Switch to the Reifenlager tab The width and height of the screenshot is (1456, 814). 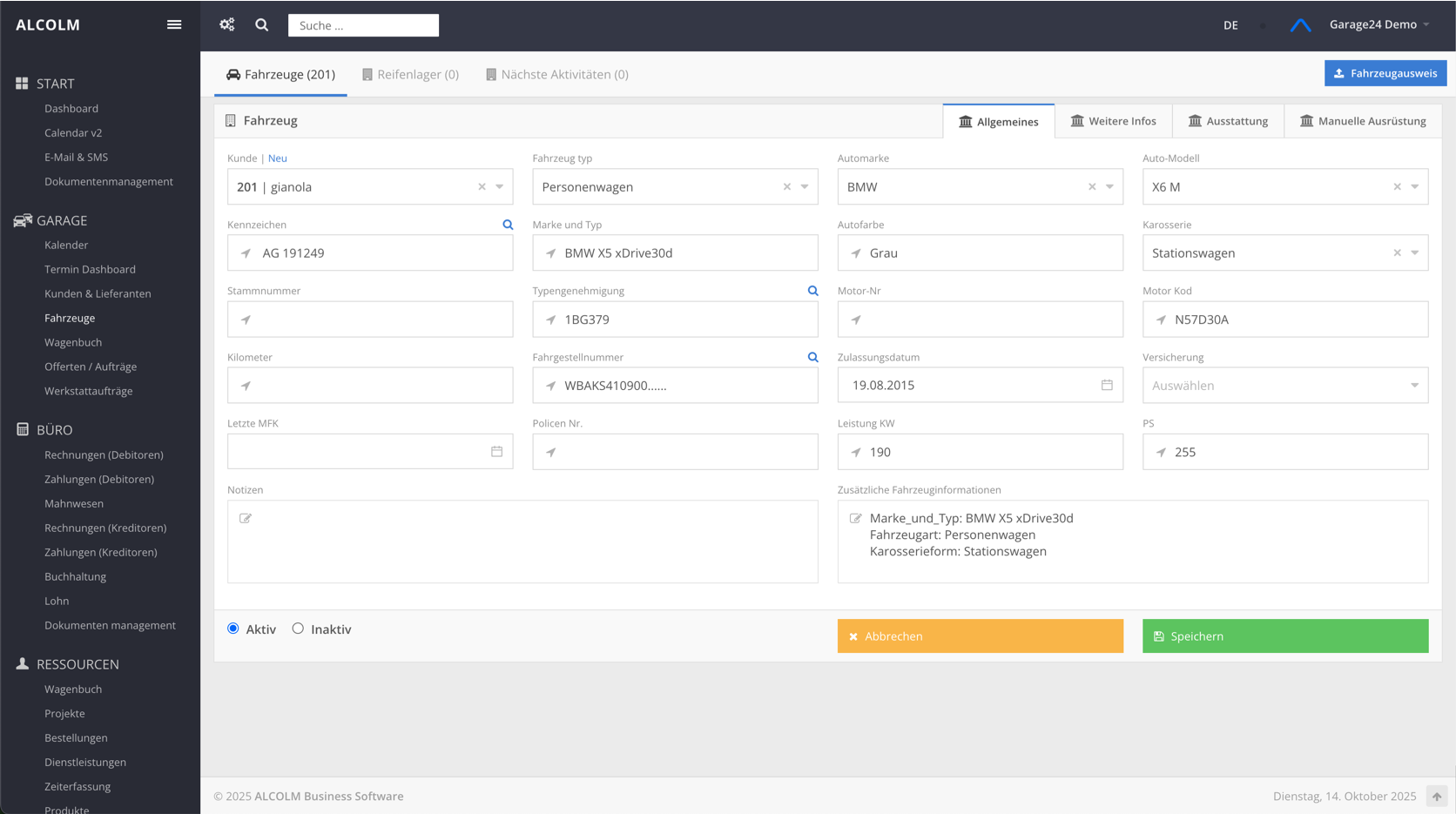pos(410,74)
